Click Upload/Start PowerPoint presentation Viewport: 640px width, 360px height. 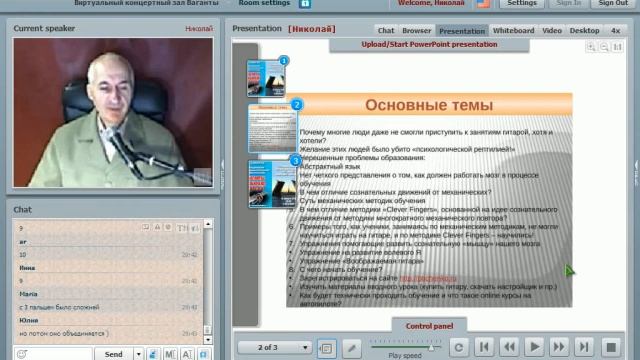click(429, 44)
